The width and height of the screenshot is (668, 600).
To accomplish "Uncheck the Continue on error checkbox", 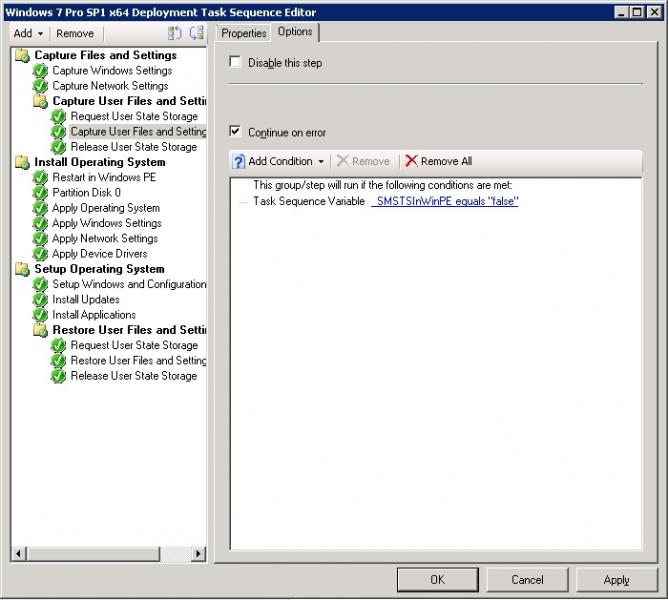I will click(x=236, y=132).
